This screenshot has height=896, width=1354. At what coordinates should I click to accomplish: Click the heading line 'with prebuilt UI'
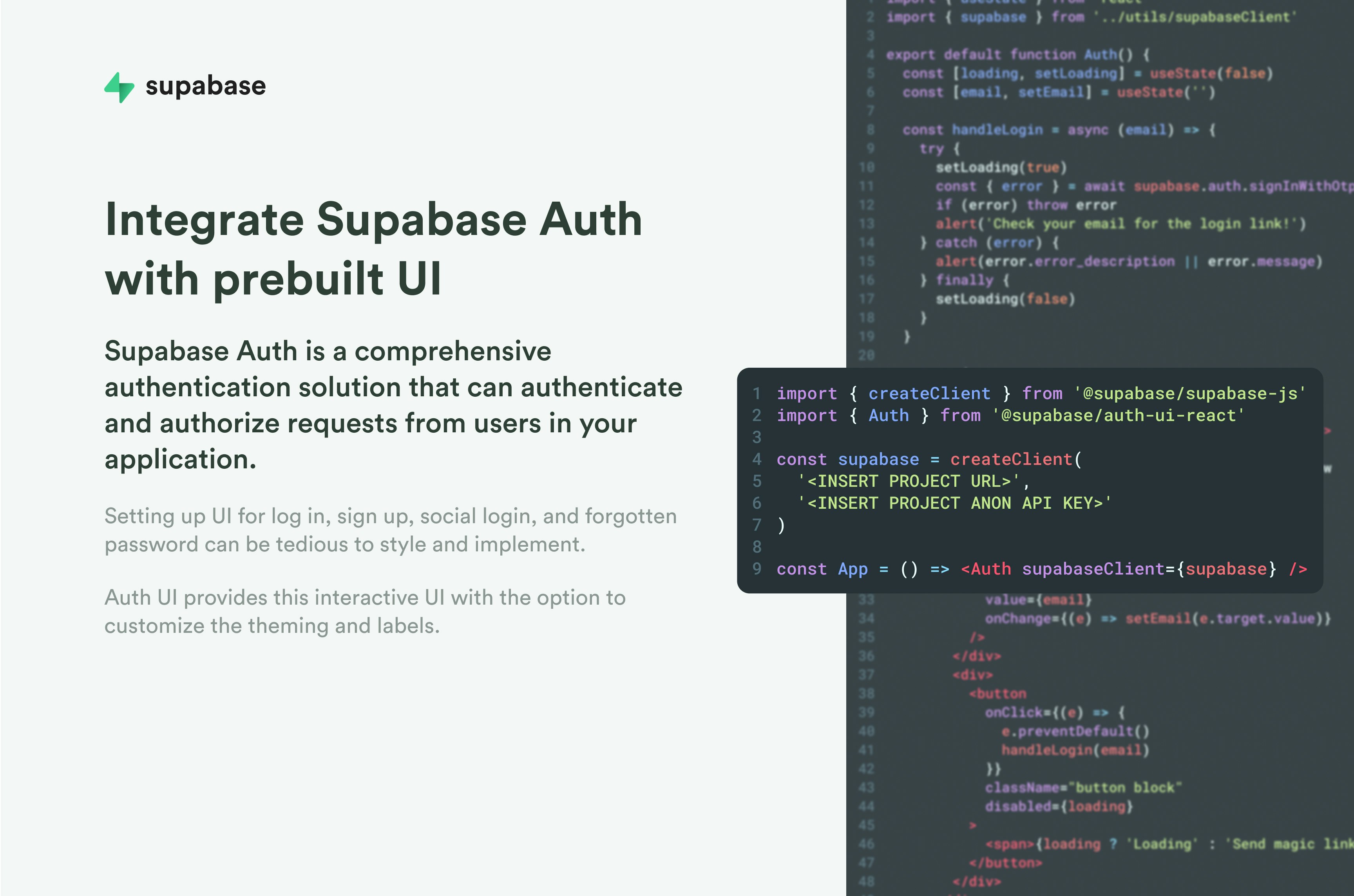coord(273,280)
